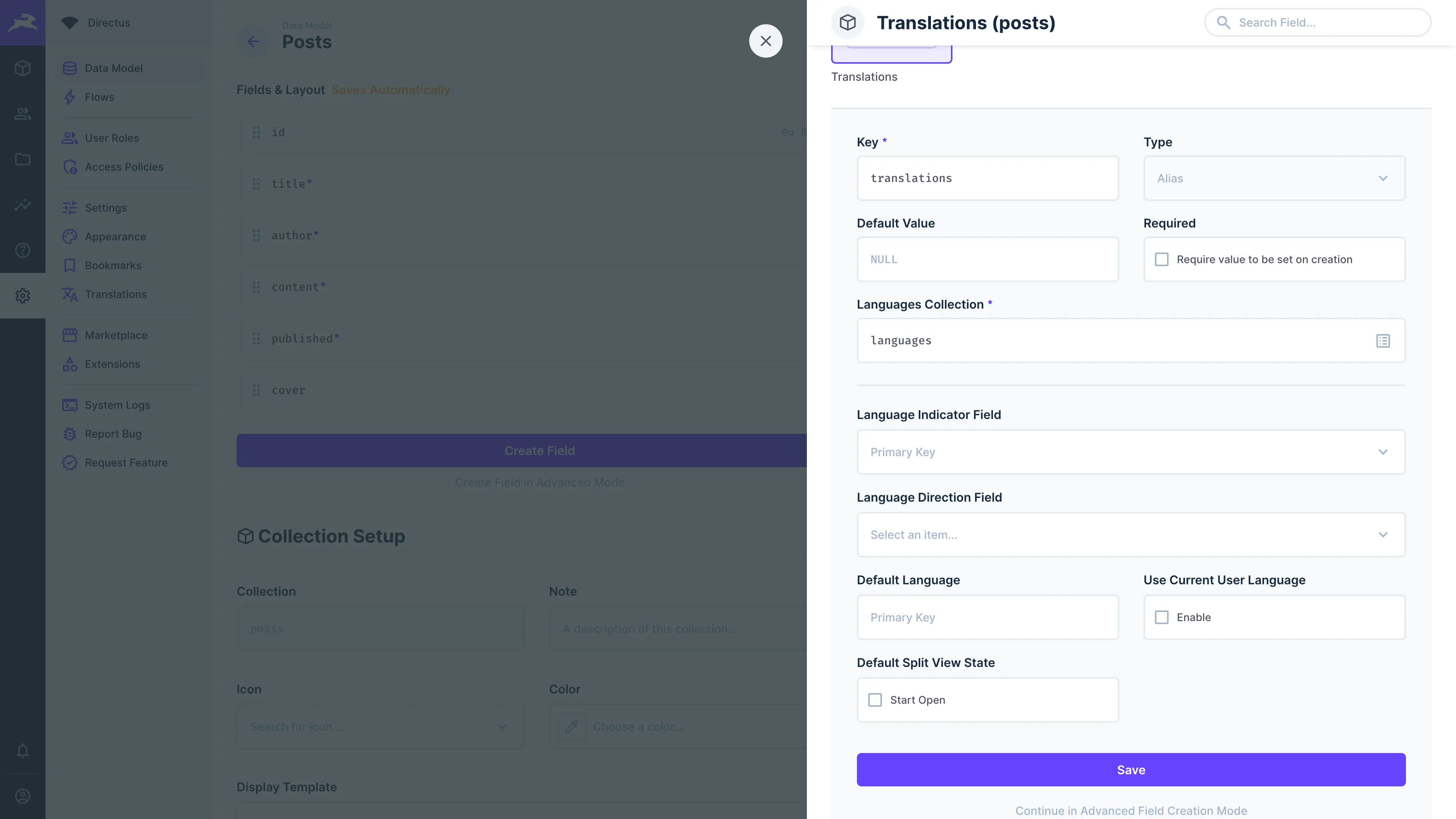Save the translations field
1456x819 pixels.
click(x=1130, y=769)
